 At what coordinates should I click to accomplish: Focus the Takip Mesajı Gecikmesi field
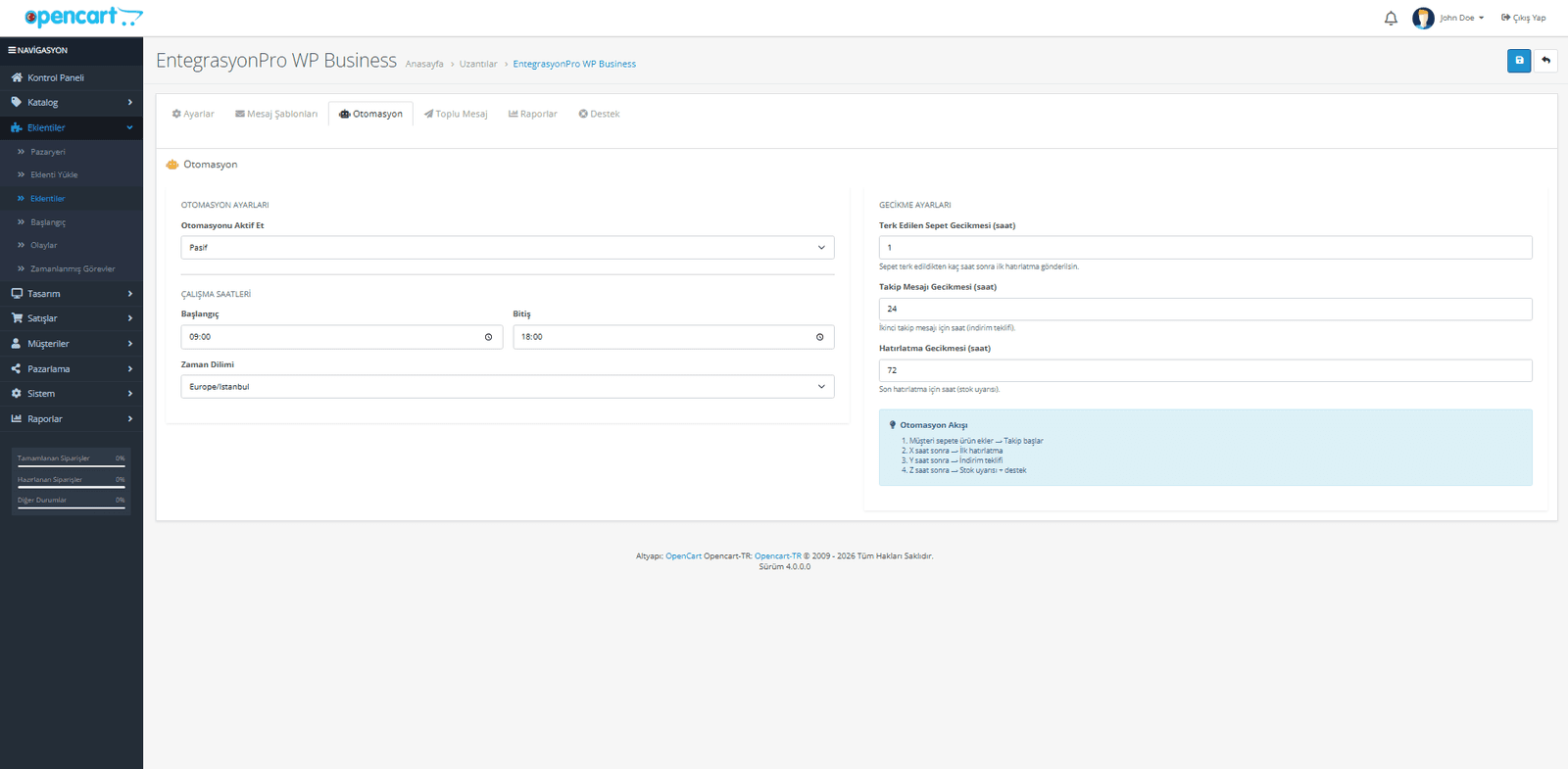pos(1205,310)
